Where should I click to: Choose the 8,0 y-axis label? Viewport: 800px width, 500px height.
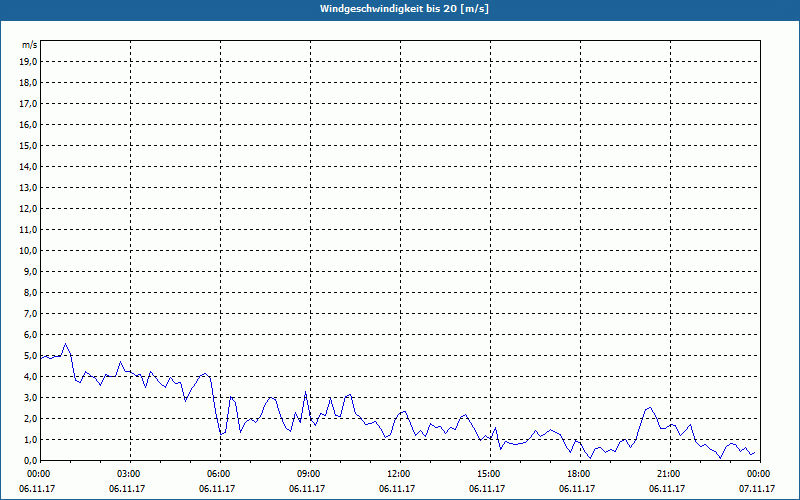pos(31,292)
